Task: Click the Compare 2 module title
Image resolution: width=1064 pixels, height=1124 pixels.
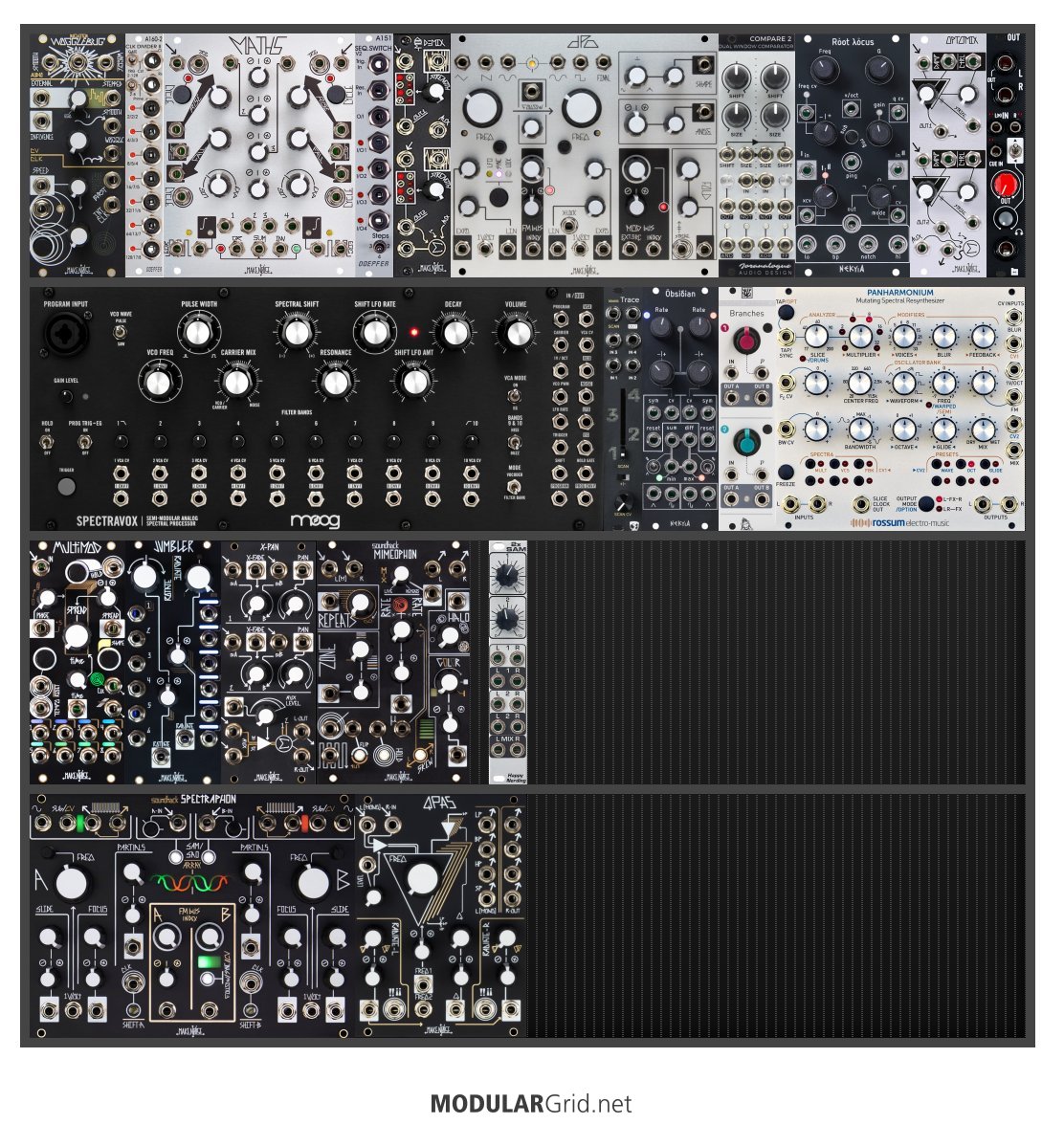Action: [770, 38]
